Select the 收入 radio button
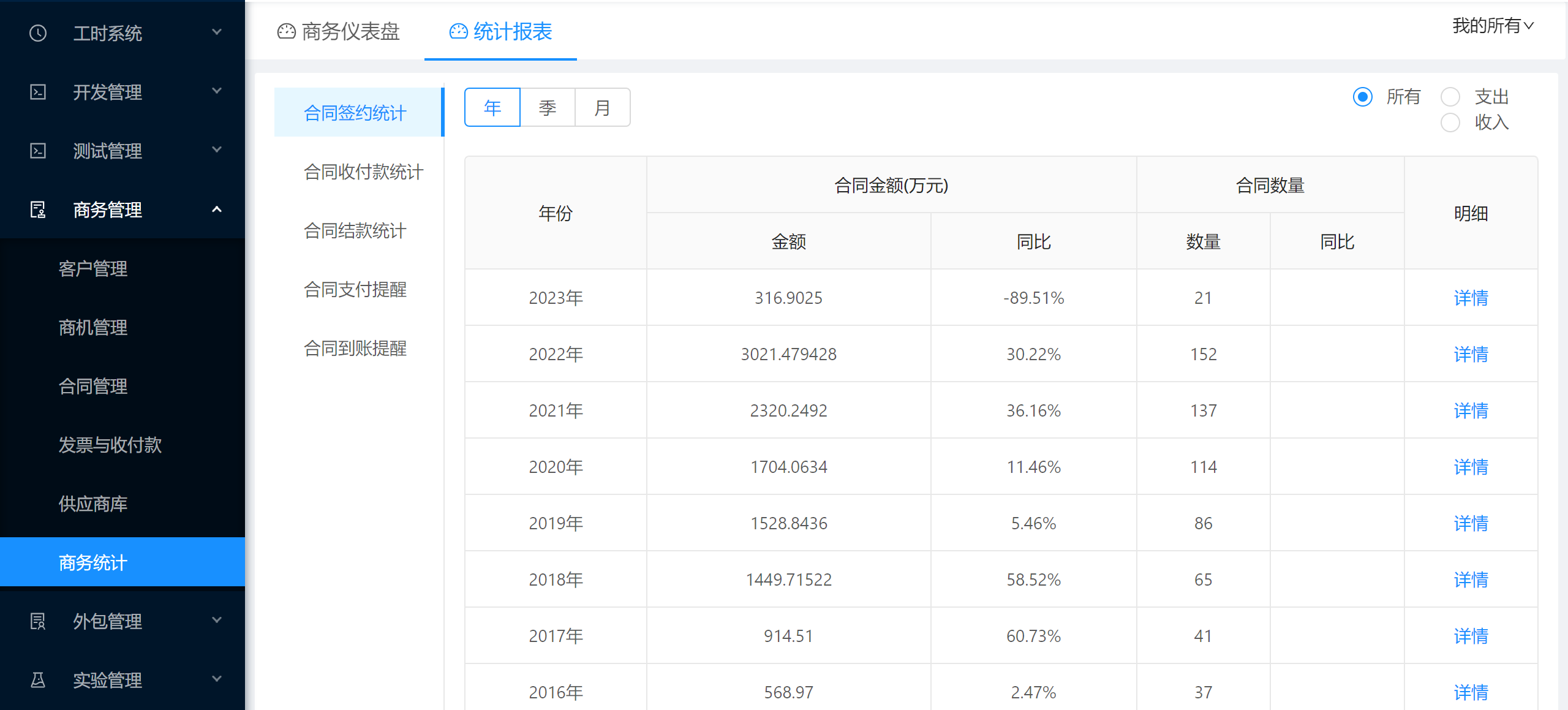Screen dimensions: 1568x710 pyautogui.click(x=1450, y=123)
